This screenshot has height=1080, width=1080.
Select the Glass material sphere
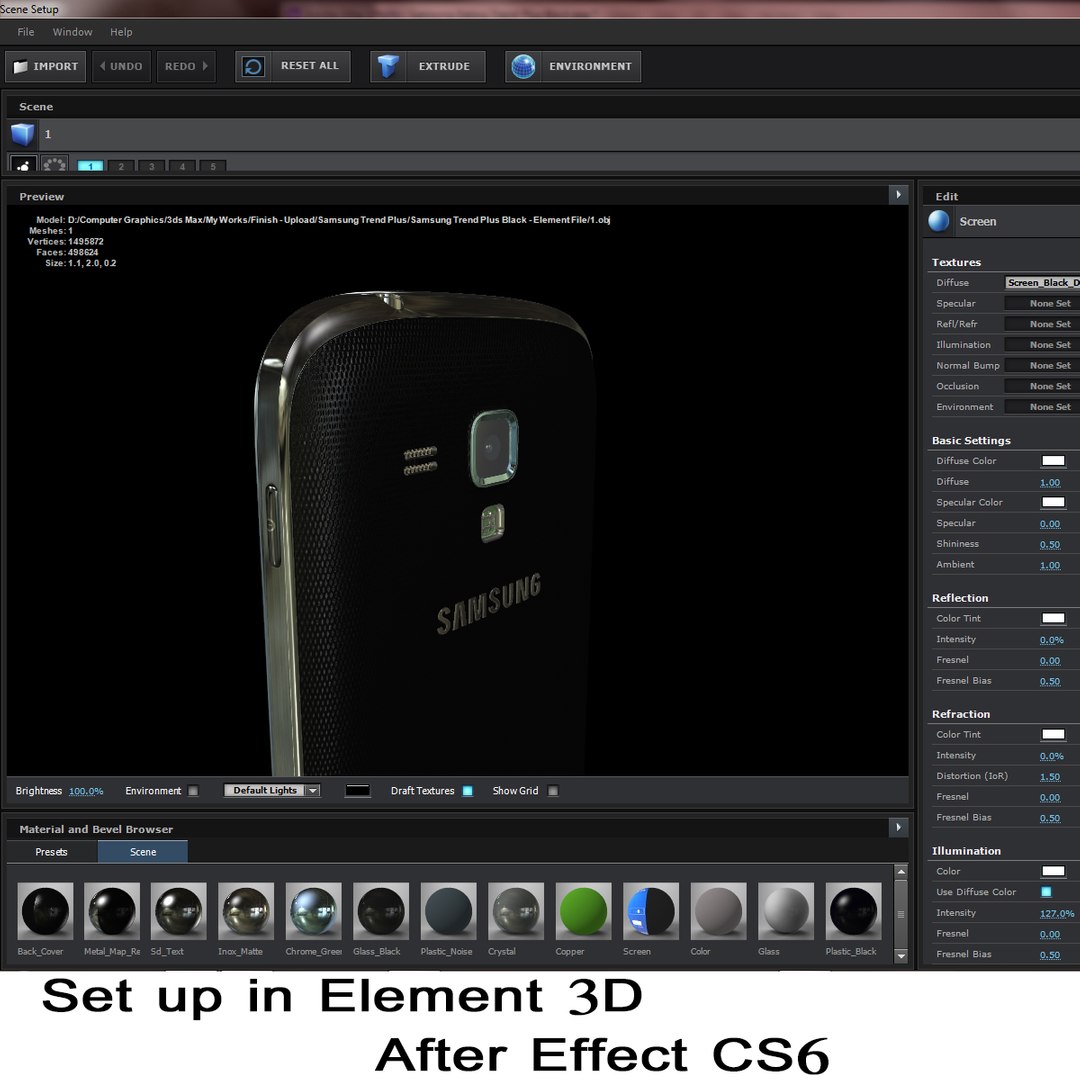[x=786, y=911]
